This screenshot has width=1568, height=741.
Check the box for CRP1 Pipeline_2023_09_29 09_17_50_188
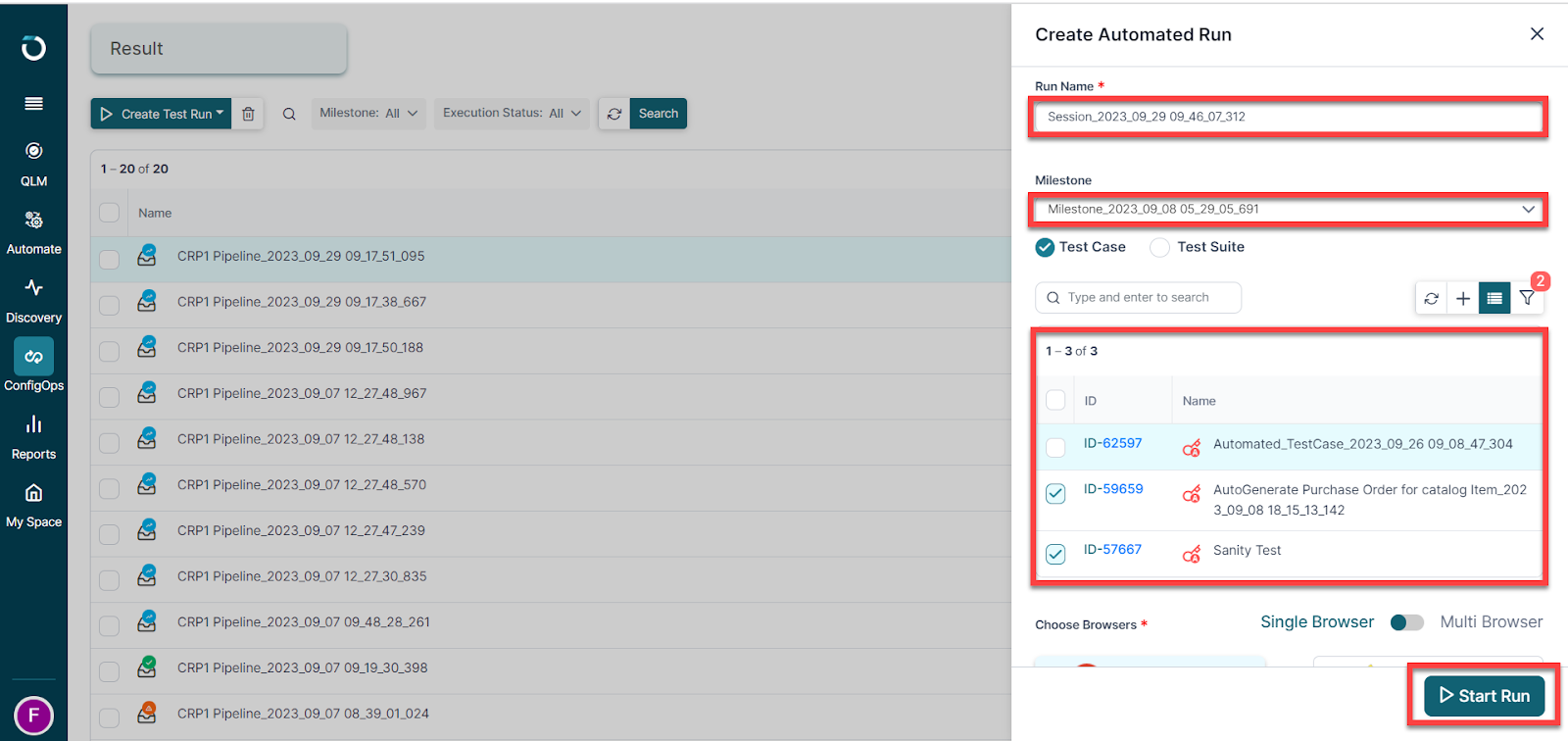coord(109,350)
